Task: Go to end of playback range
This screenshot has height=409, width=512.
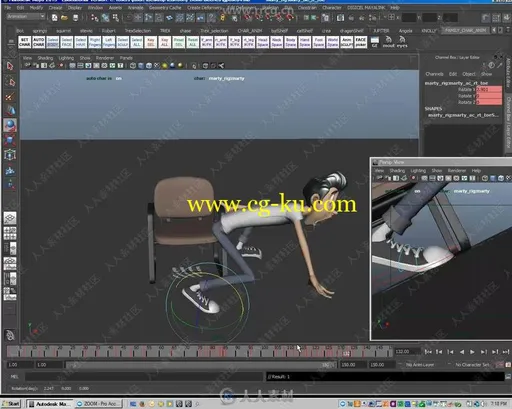Action: pos(506,352)
